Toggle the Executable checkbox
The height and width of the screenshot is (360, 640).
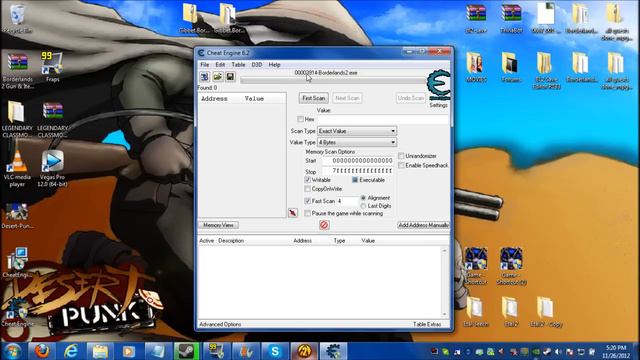coord(355,180)
